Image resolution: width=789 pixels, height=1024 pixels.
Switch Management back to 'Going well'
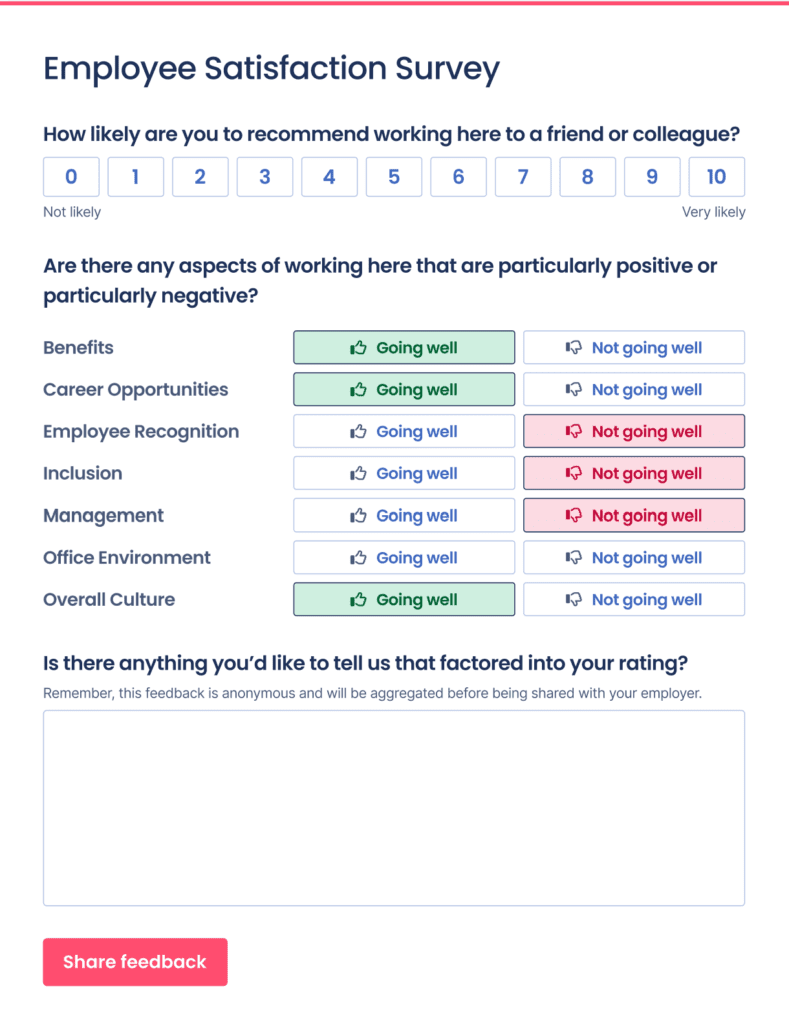[403, 515]
